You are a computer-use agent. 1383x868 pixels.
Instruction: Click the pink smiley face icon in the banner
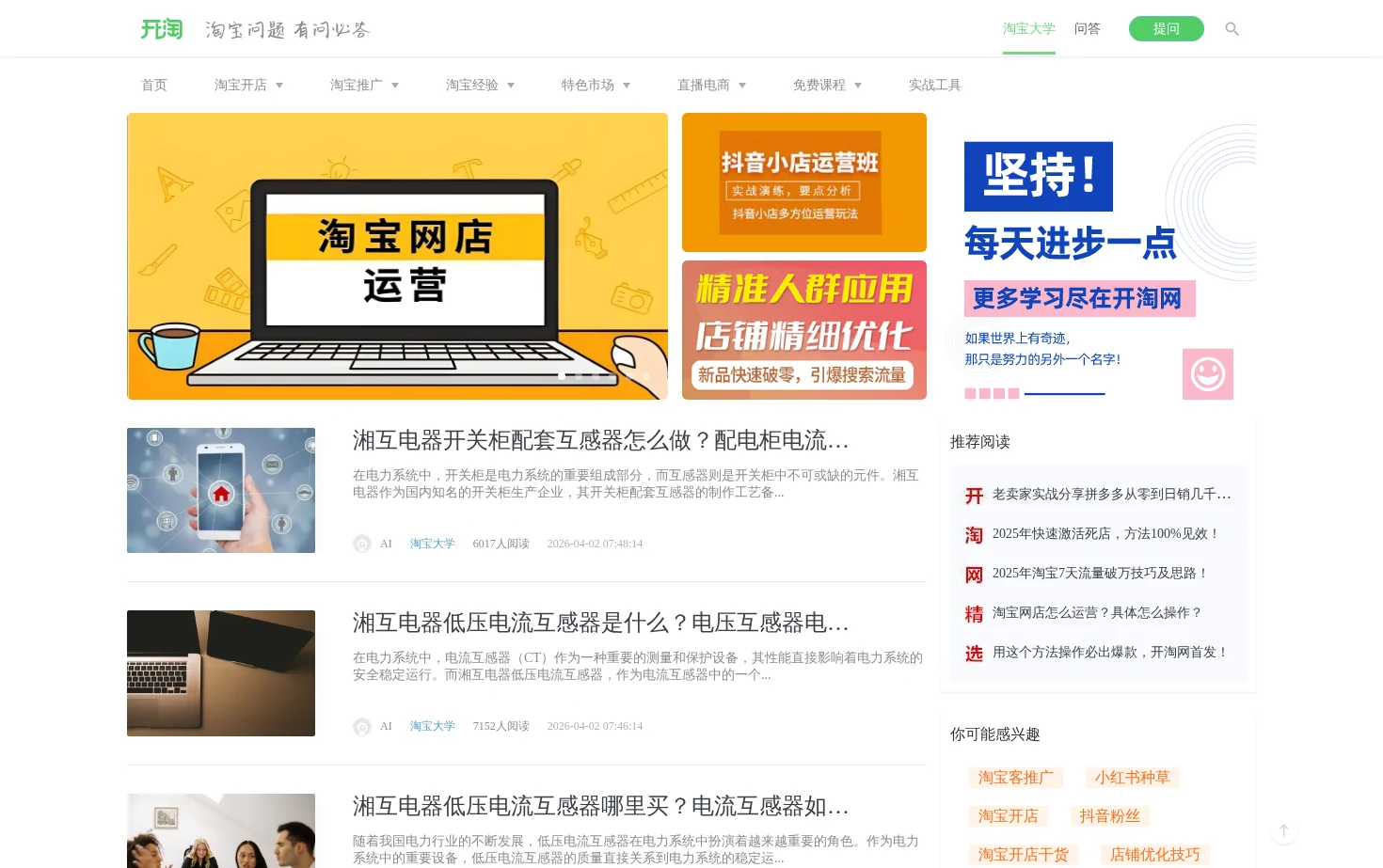coord(1208,374)
